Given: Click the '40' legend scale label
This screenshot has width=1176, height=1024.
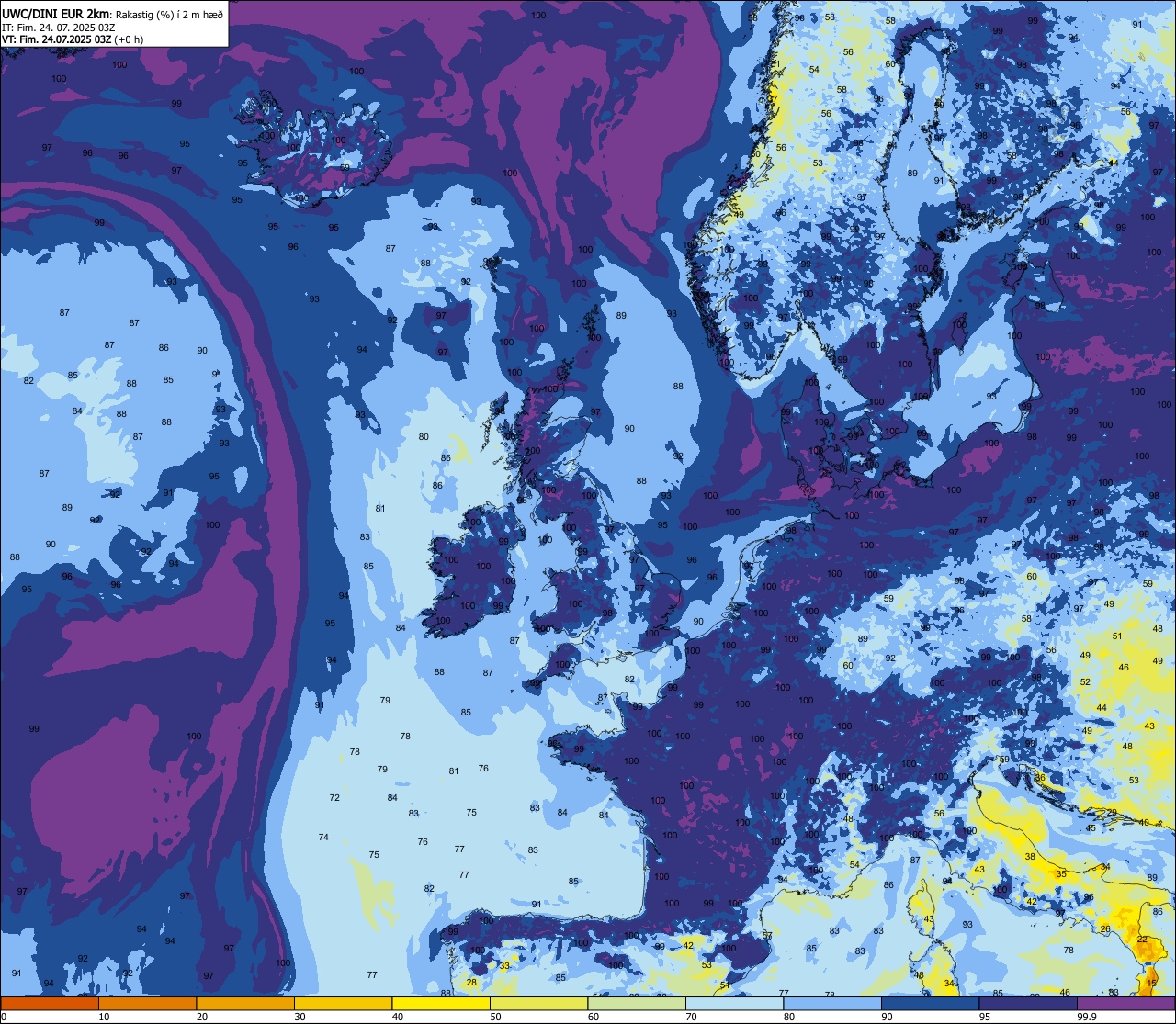Looking at the screenshot, I should [398, 1017].
